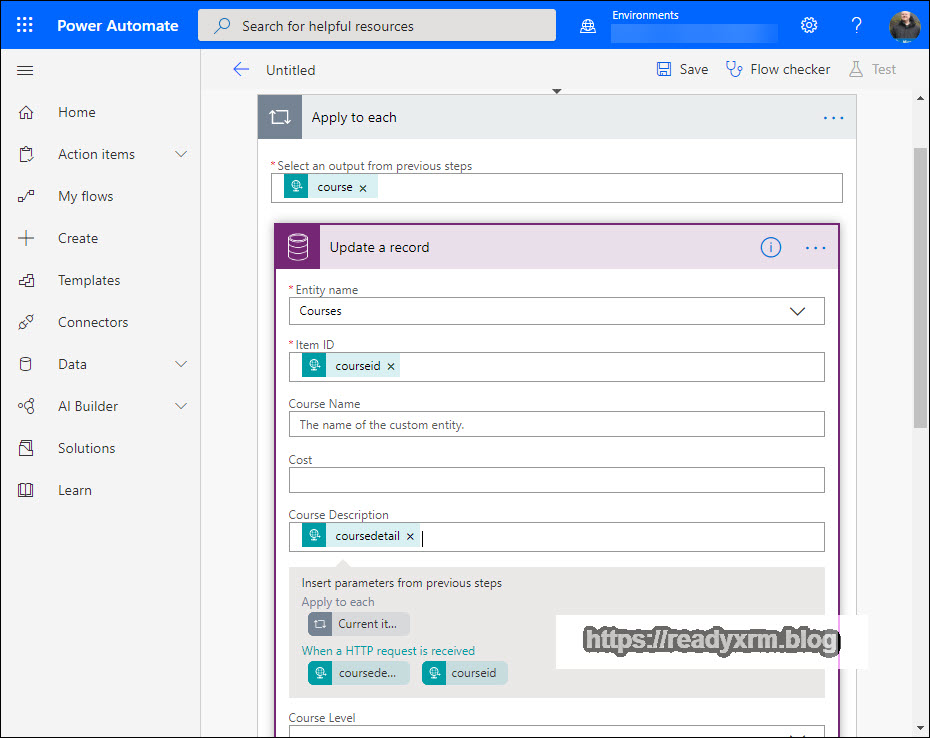
Task: Open the Entity name Courses dropdown
Action: click(797, 311)
